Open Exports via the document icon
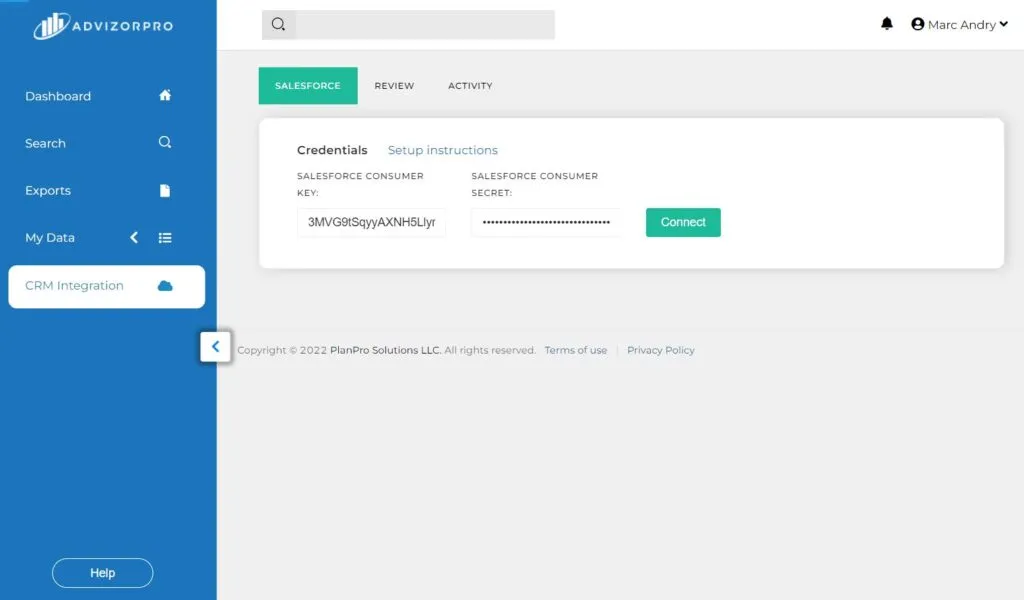The image size is (1024, 600). click(x=165, y=190)
